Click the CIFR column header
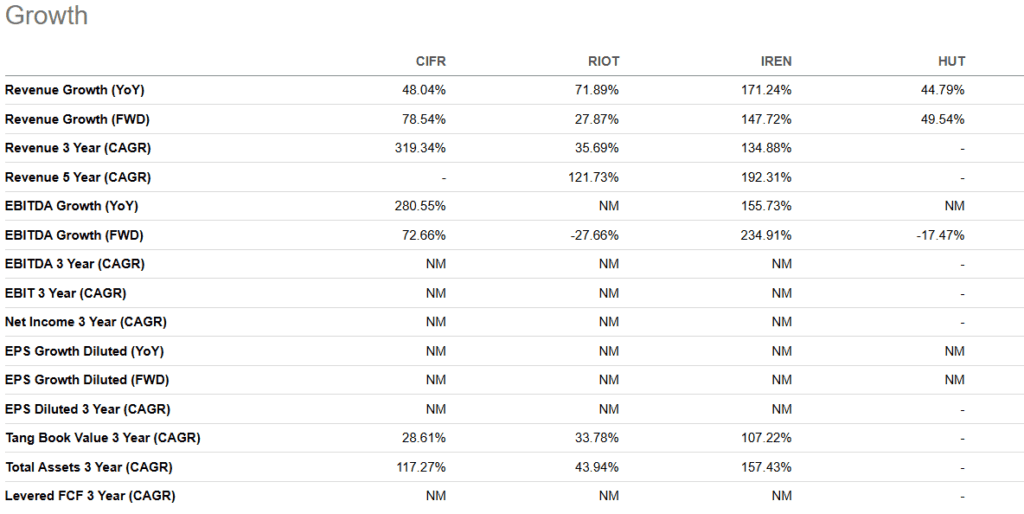This screenshot has height=514, width=1024. pos(430,61)
